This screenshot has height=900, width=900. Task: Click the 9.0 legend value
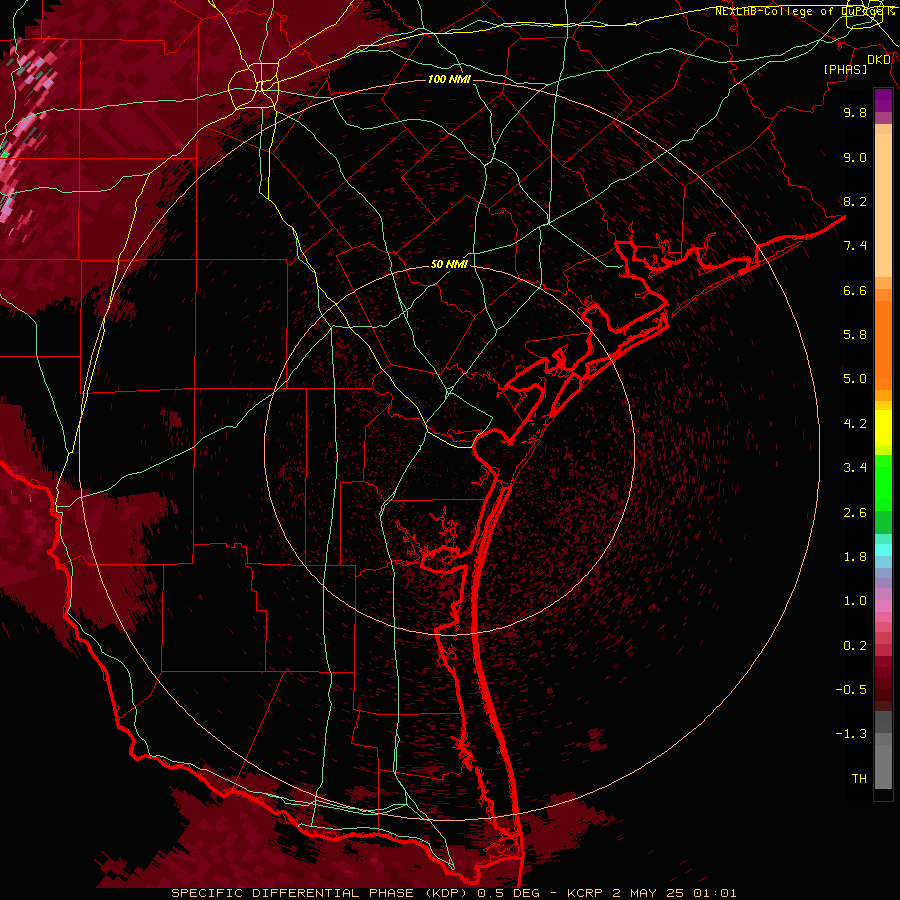click(855, 157)
